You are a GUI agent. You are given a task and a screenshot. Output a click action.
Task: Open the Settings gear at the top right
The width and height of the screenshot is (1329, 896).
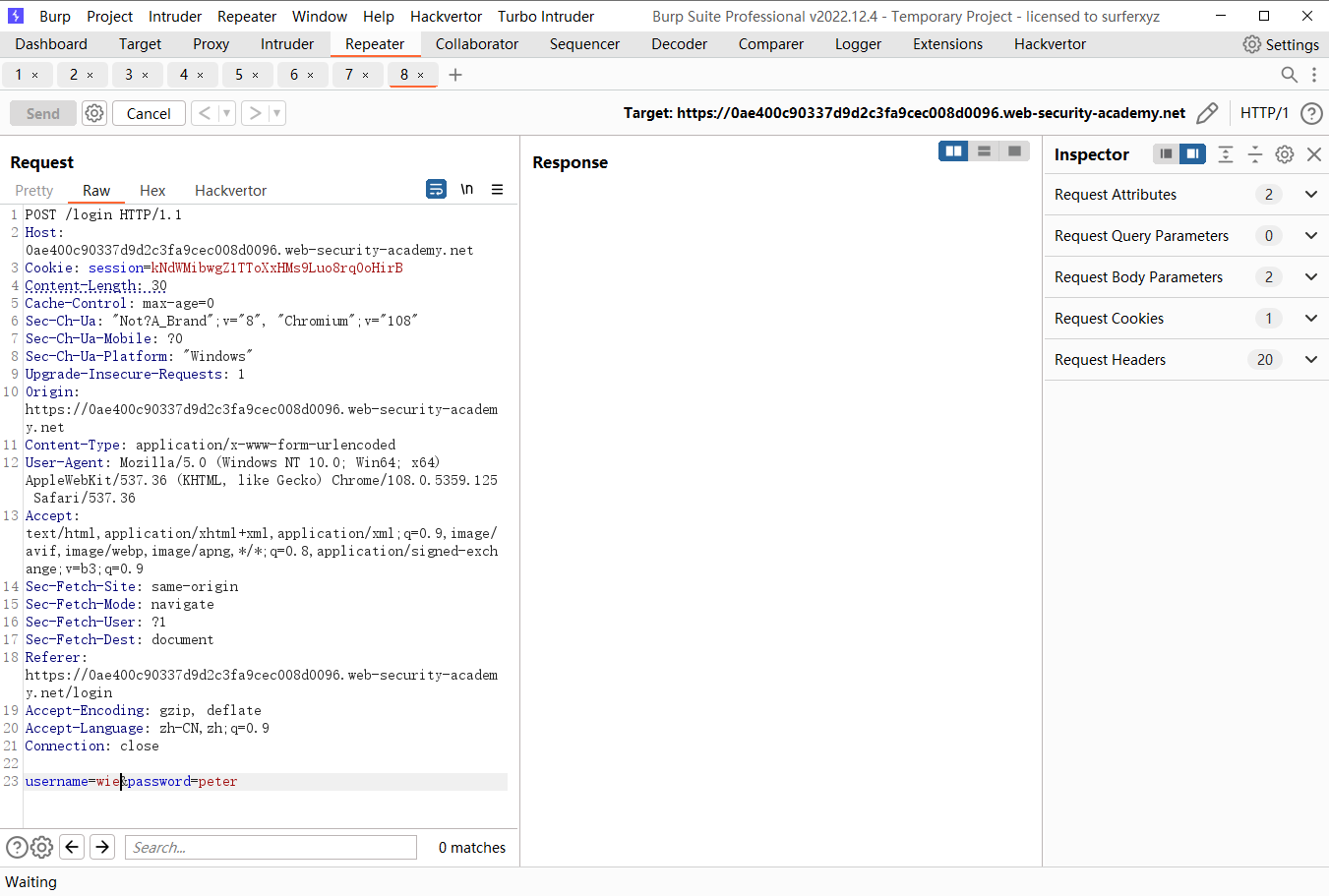pyautogui.click(x=1251, y=44)
